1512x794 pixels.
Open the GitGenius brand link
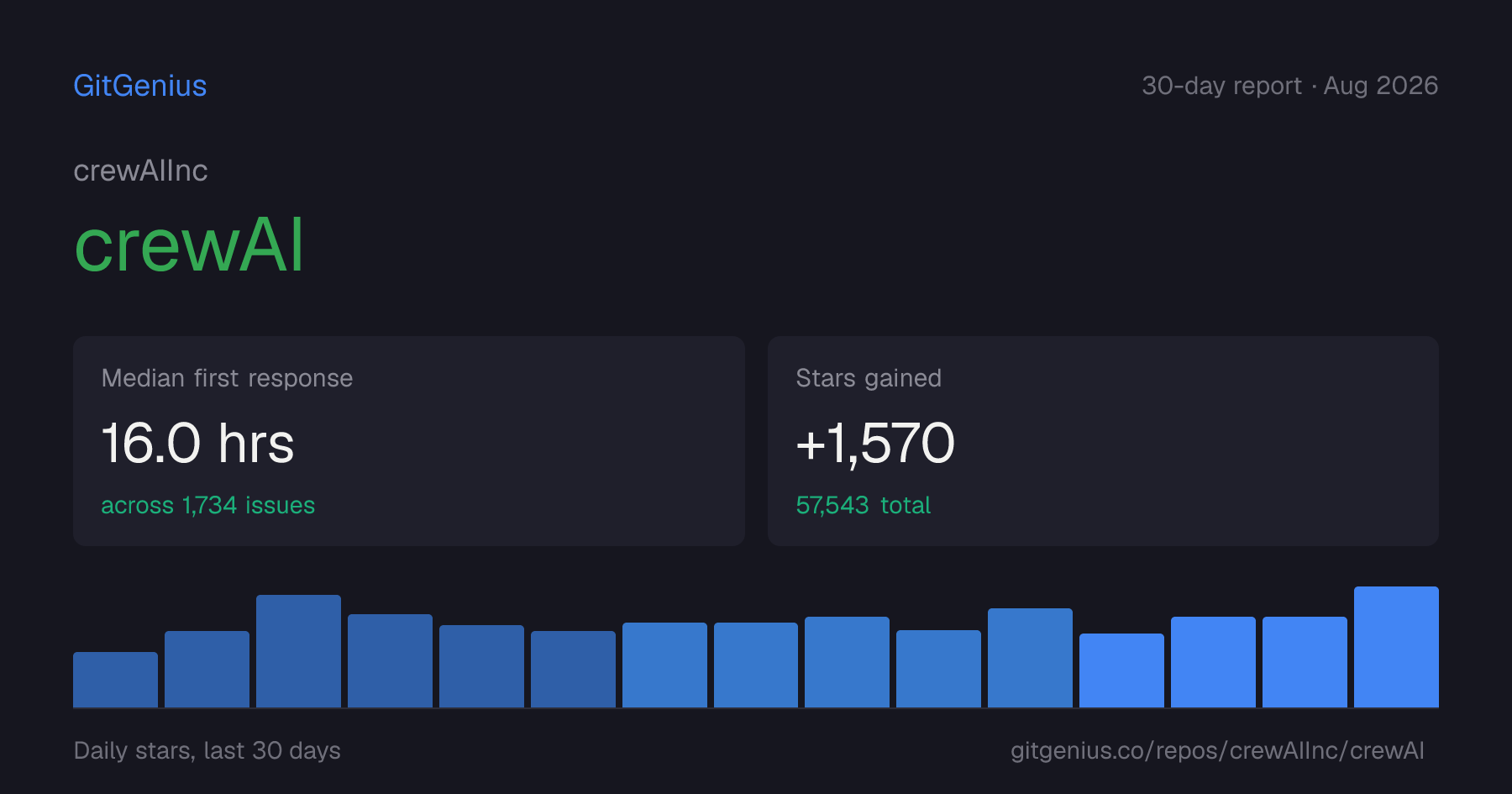tap(140, 86)
